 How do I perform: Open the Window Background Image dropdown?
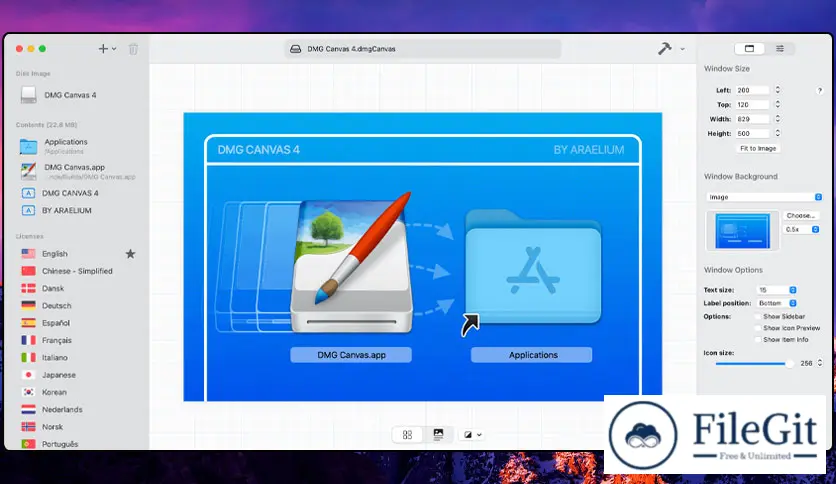point(764,197)
